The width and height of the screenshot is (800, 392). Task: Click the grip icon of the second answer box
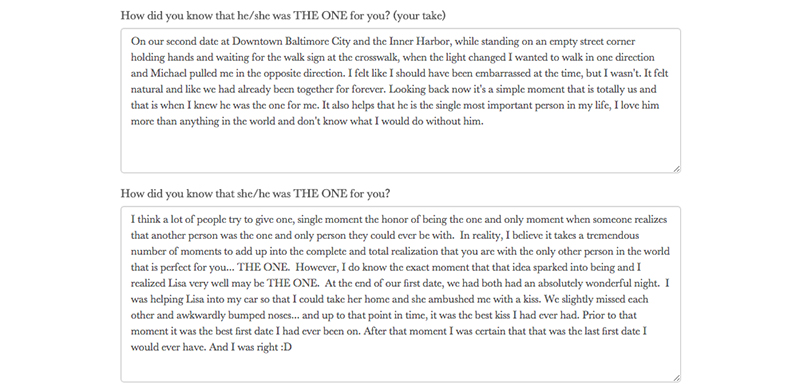tap(677, 378)
